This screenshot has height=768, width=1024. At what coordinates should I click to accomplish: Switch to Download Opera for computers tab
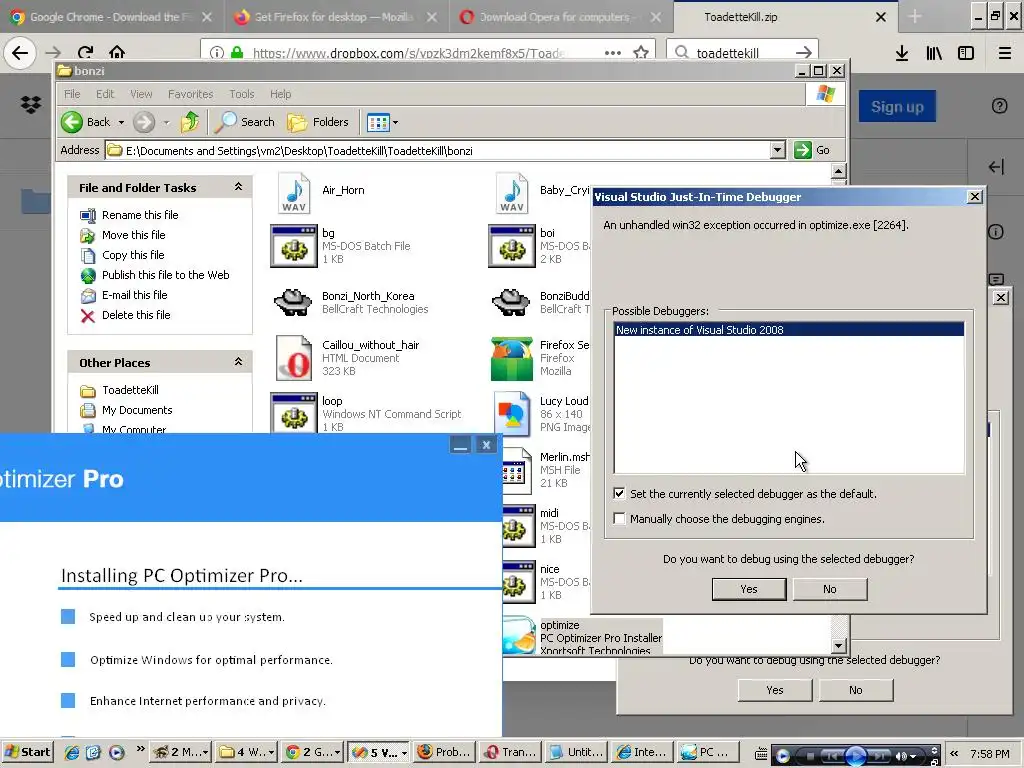pyautogui.click(x=560, y=17)
